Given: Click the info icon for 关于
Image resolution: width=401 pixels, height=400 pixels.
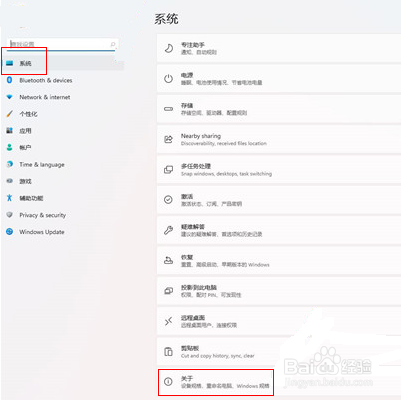Looking at the screenshot, I should coord(168,382).
